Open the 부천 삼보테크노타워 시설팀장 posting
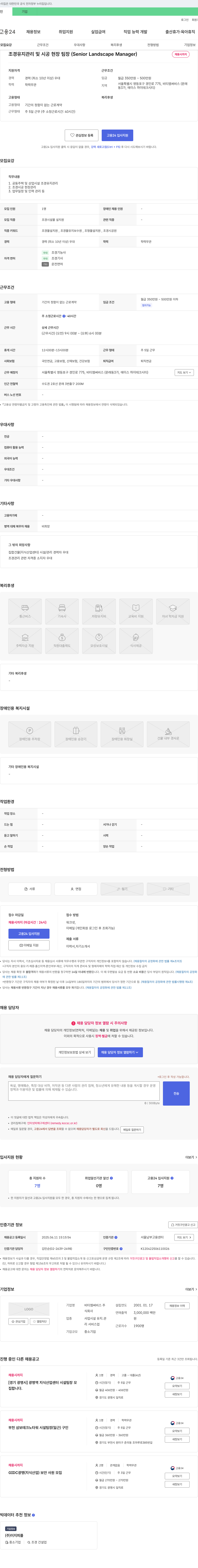The image size is (198, 1568). pos(38,1427)
